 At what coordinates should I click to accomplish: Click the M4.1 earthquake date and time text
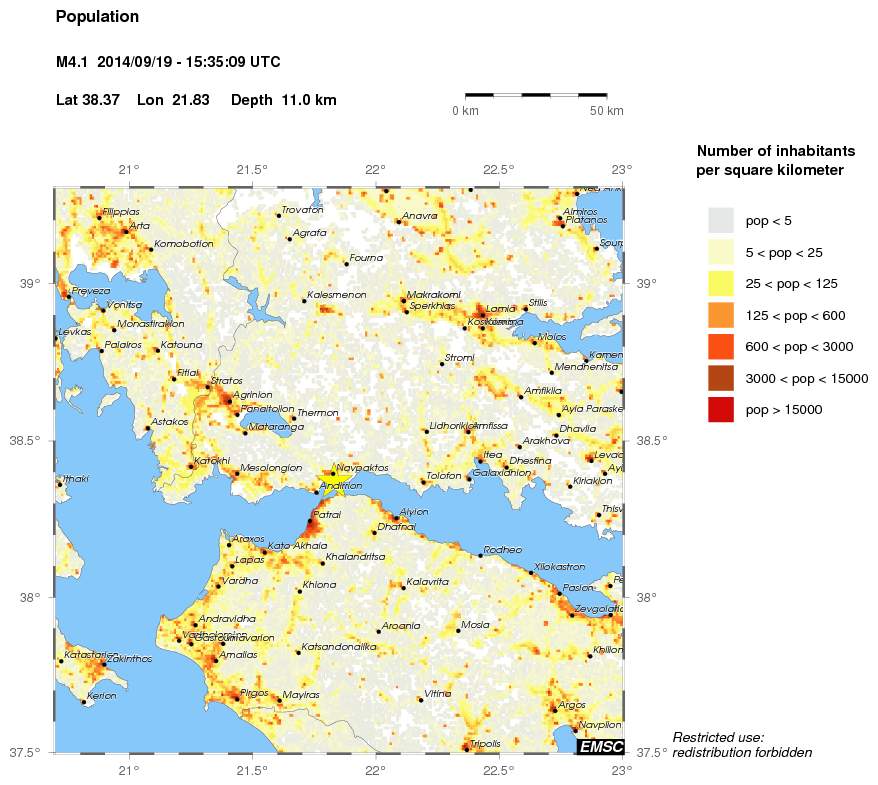point(168,62)
